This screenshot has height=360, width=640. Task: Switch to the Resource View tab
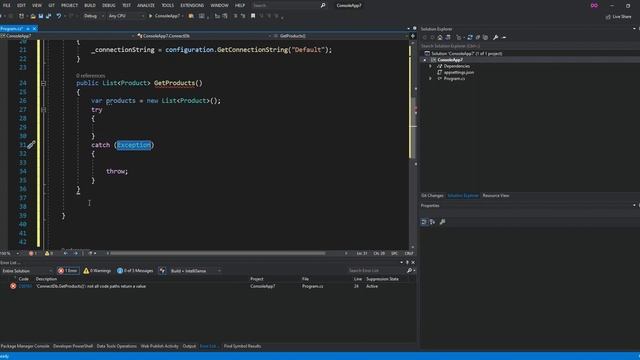[x=496, y=196]
